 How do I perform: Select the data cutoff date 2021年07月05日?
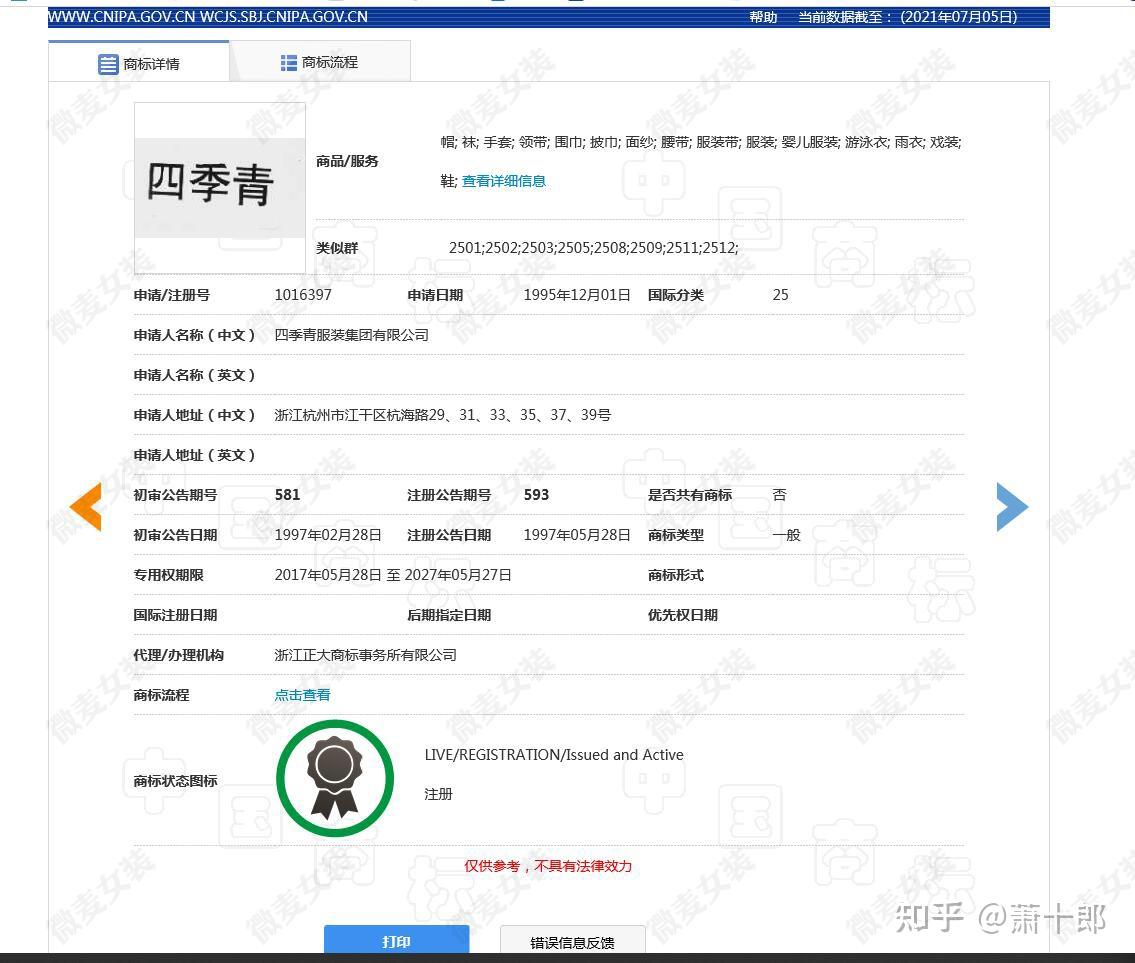click(x=959, y=17)
